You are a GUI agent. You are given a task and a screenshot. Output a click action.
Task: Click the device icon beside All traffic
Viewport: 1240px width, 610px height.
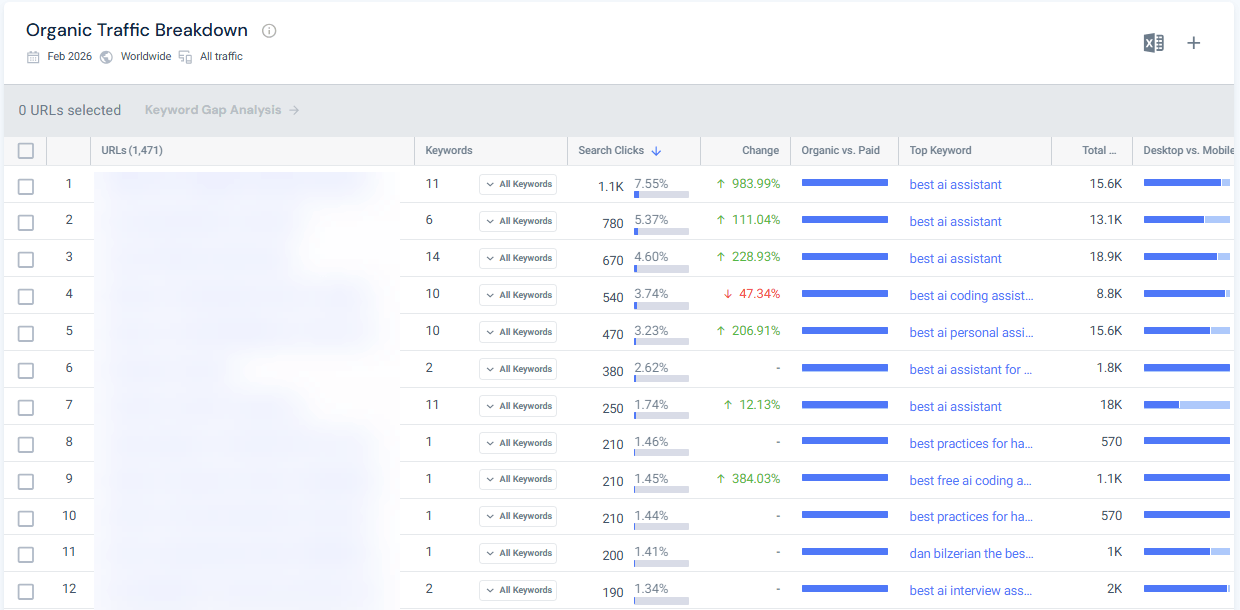pos(185,57)
